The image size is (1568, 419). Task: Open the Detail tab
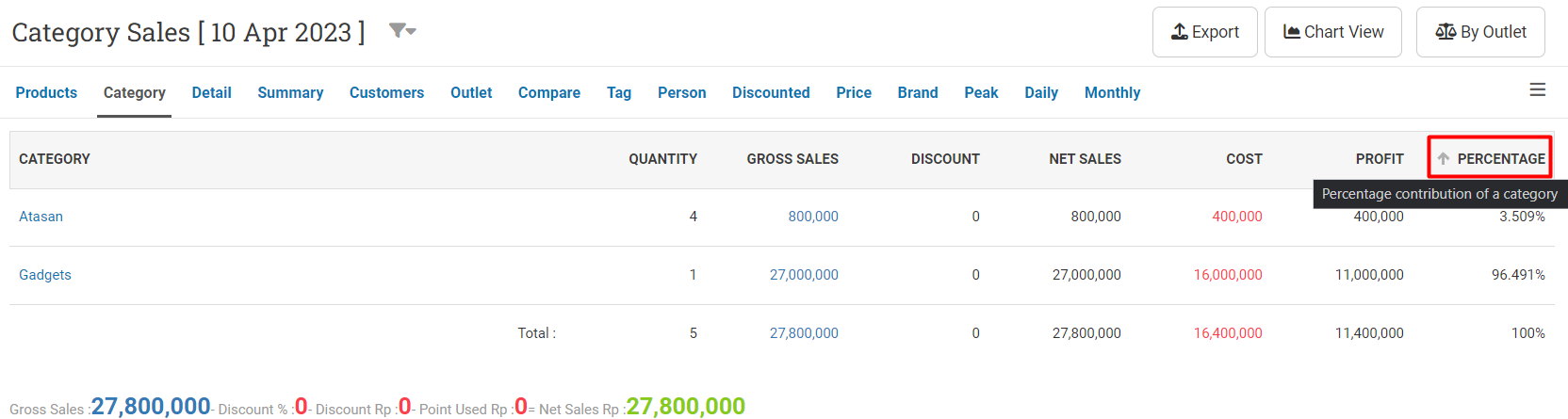point(211,92)
